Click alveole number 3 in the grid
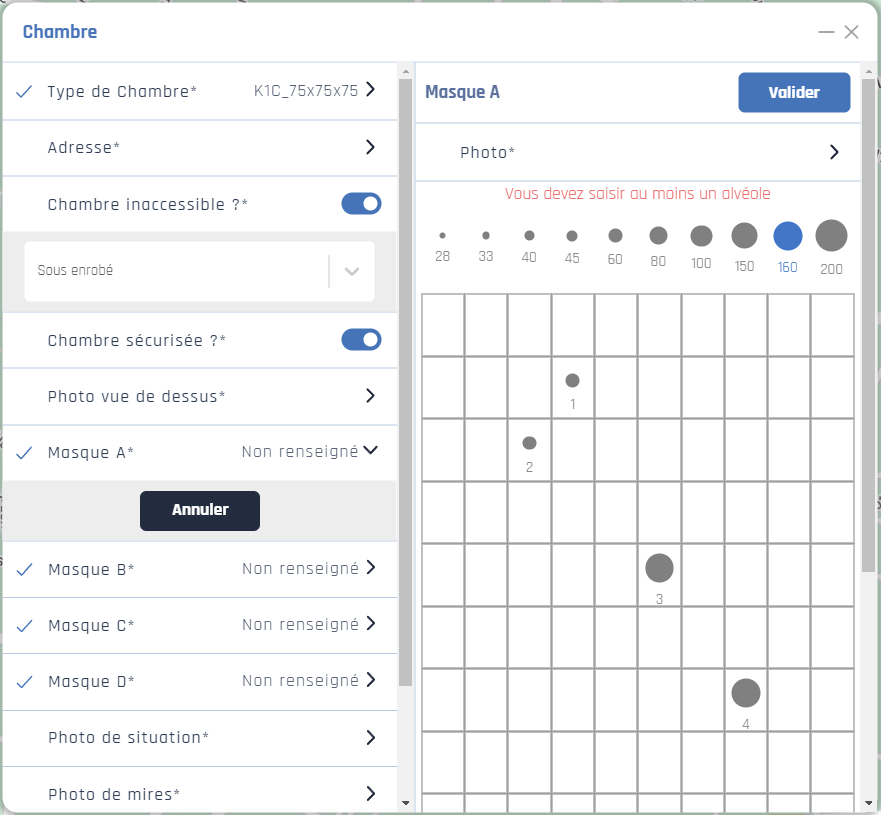881x815 pixels. pos(659,568)
